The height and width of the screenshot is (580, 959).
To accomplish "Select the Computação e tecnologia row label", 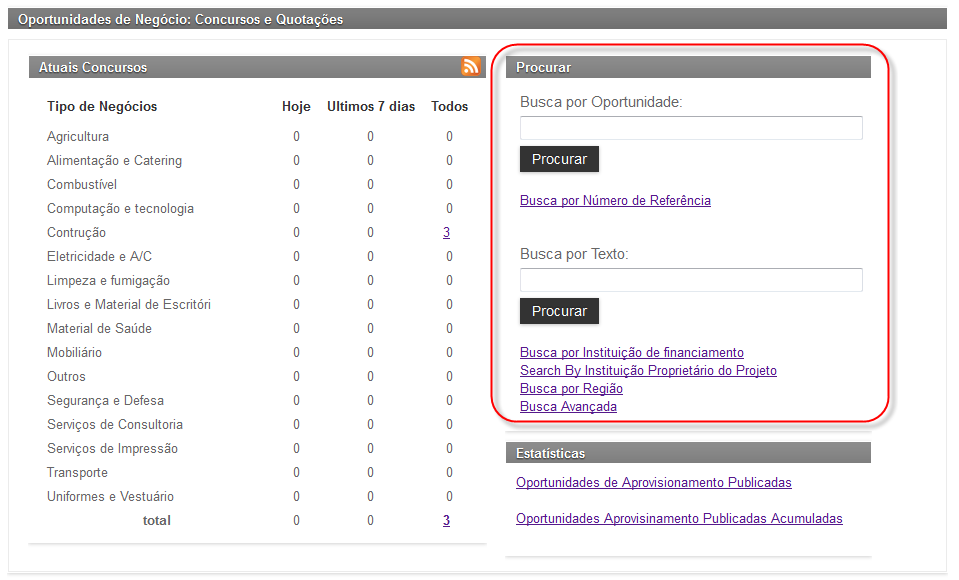I will pos(120,209).
